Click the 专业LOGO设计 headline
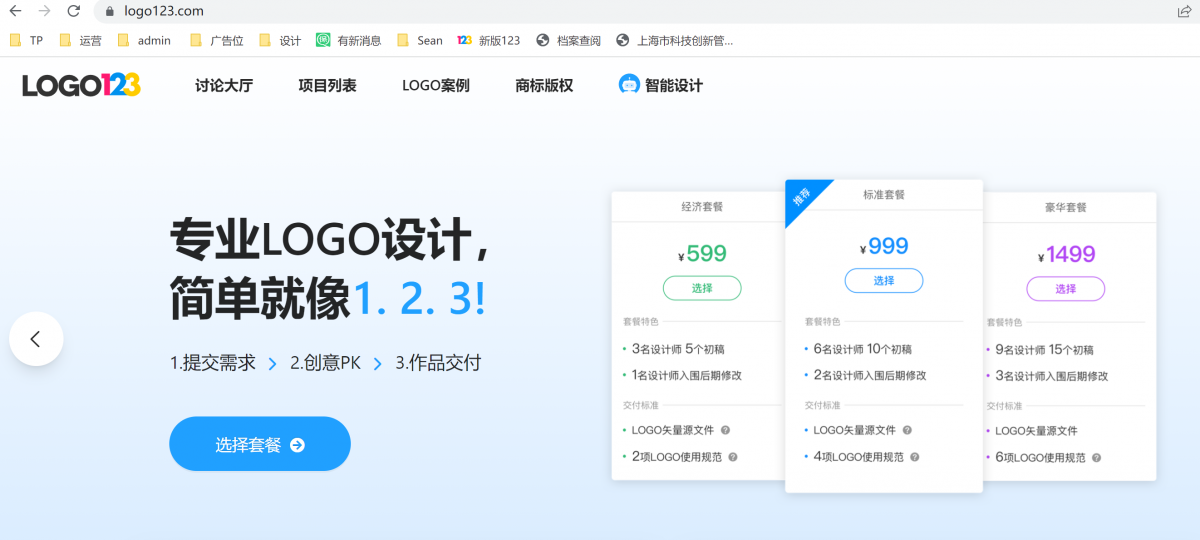The height and width of the screenshot is (540, 1200). 330,240
